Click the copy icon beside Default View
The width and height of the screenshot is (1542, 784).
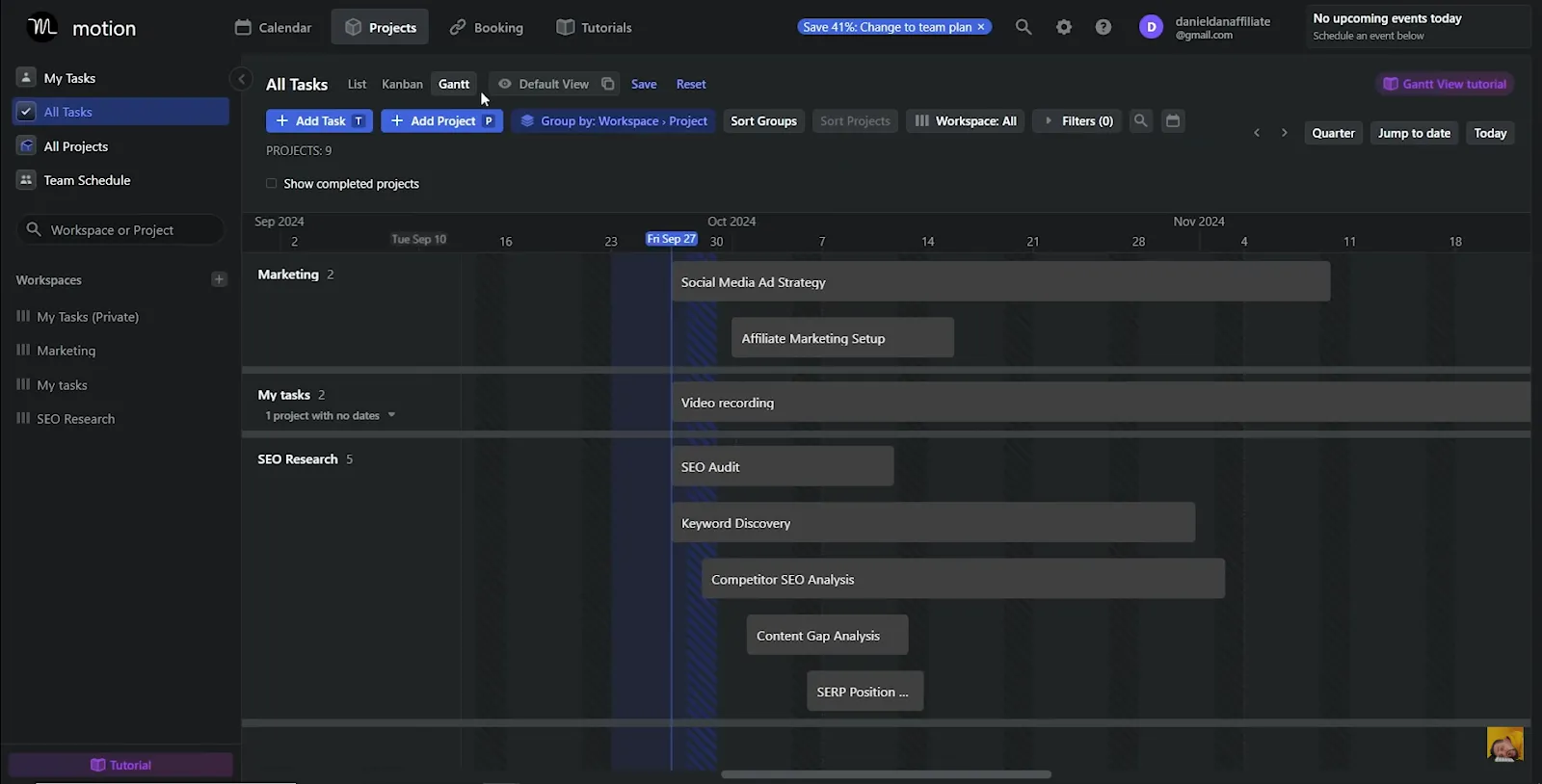608,84
